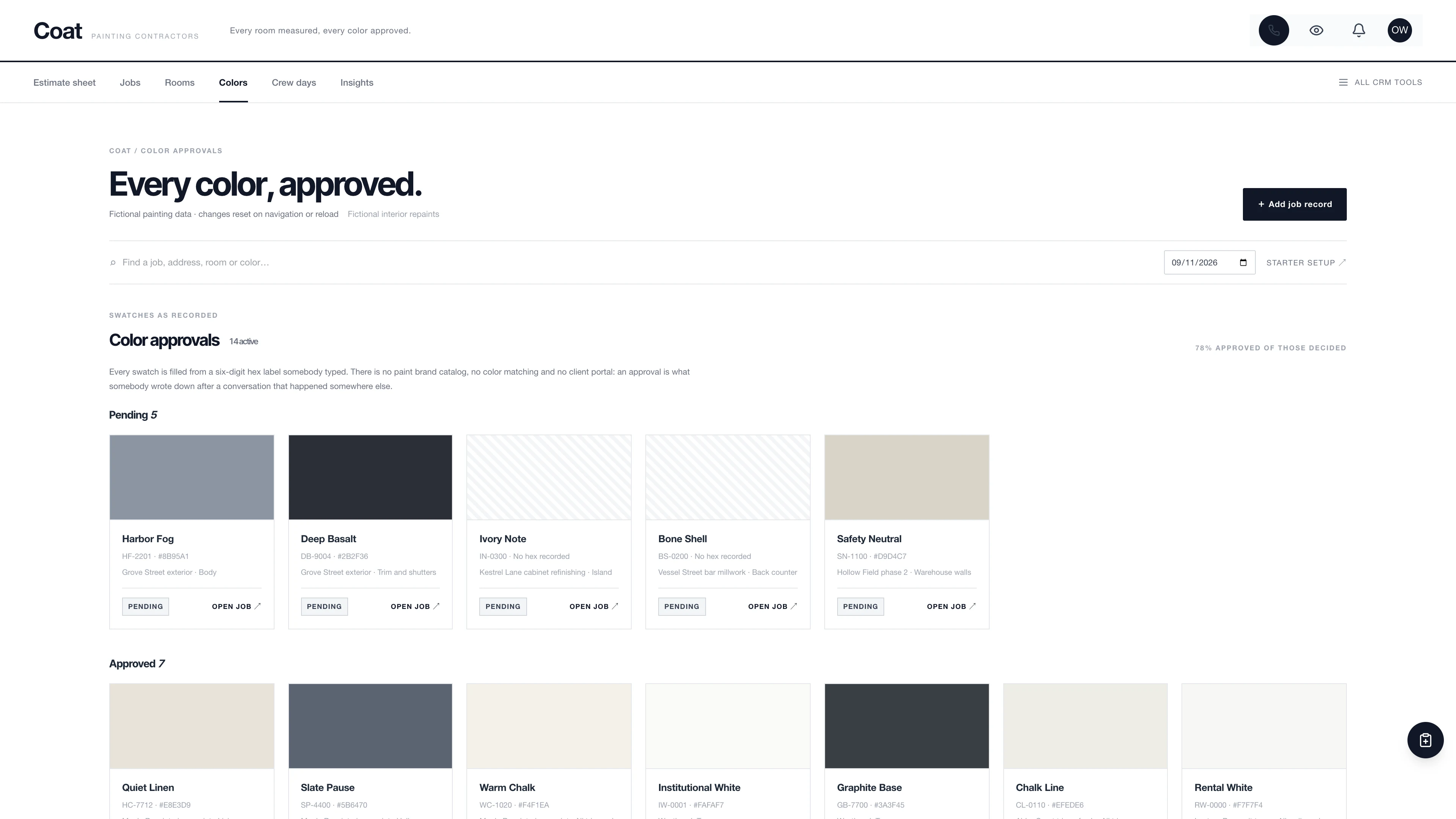Click the PENDING badge on Deep Basalt
Viewport: 1456px width, 819px height.
(324, 607)
